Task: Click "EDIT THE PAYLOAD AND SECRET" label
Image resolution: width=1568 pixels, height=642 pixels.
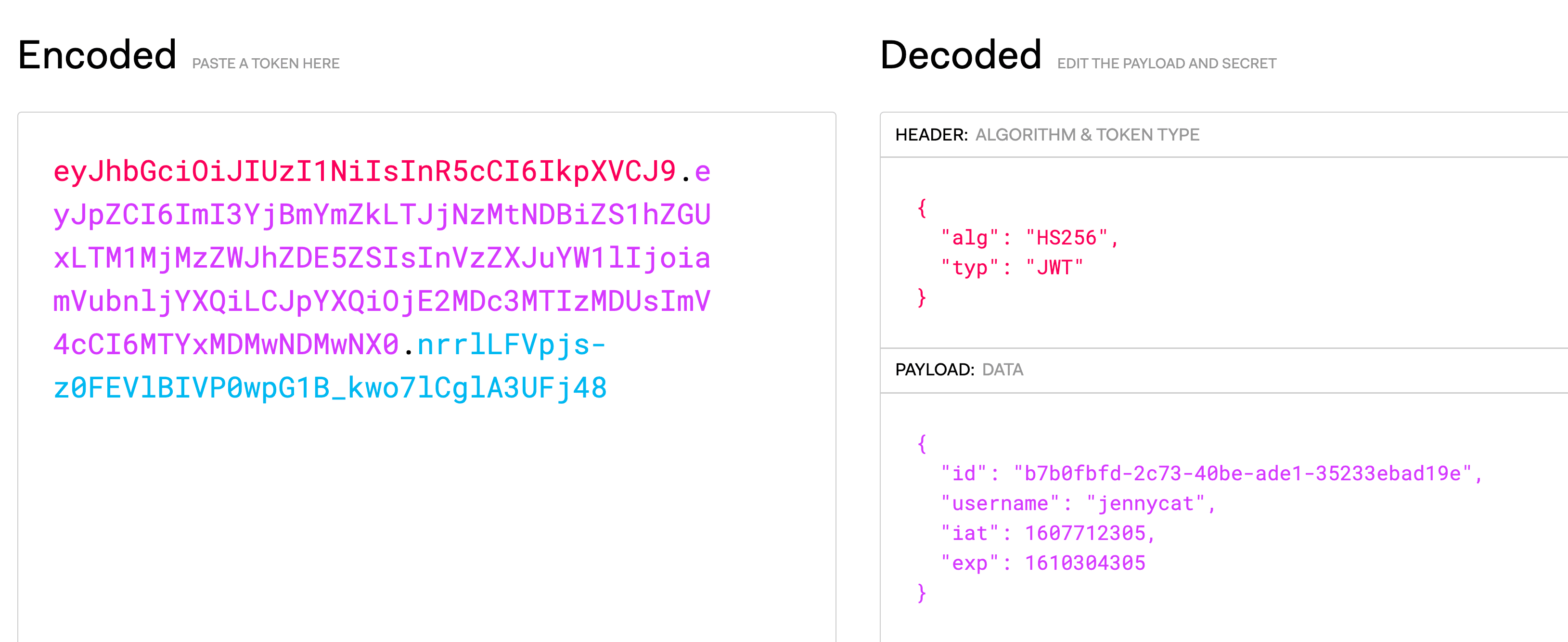Action: click(1166, 64)
